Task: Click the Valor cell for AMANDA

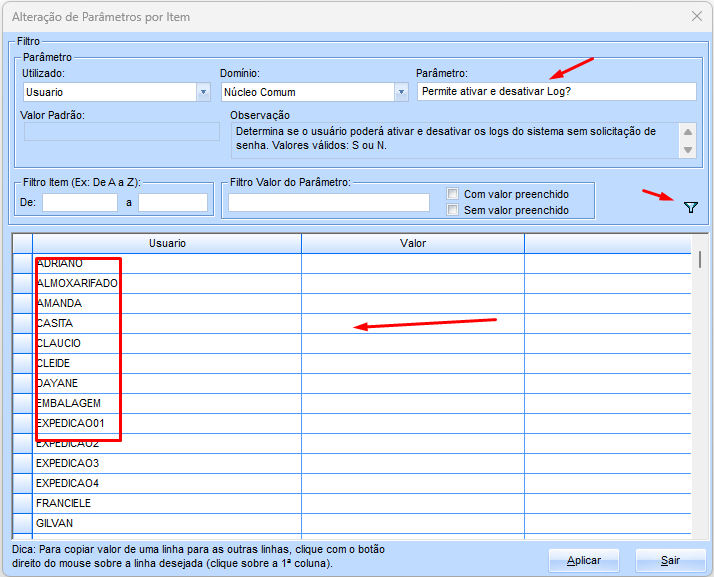Action: [x=412, y=303]
